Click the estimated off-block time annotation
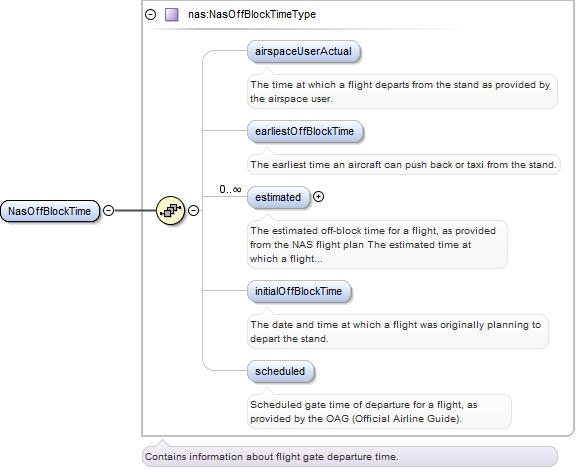576x470 pixels. [x=377, y=244]
